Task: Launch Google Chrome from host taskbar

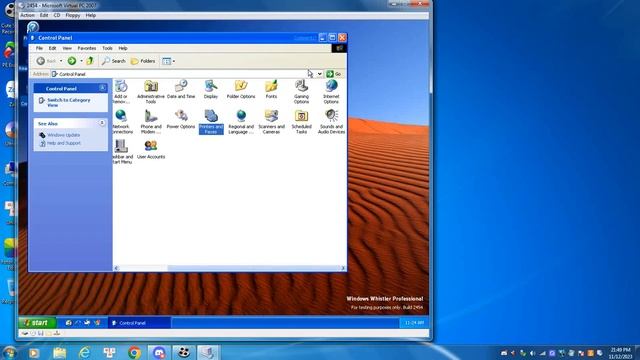Action: 134,352
